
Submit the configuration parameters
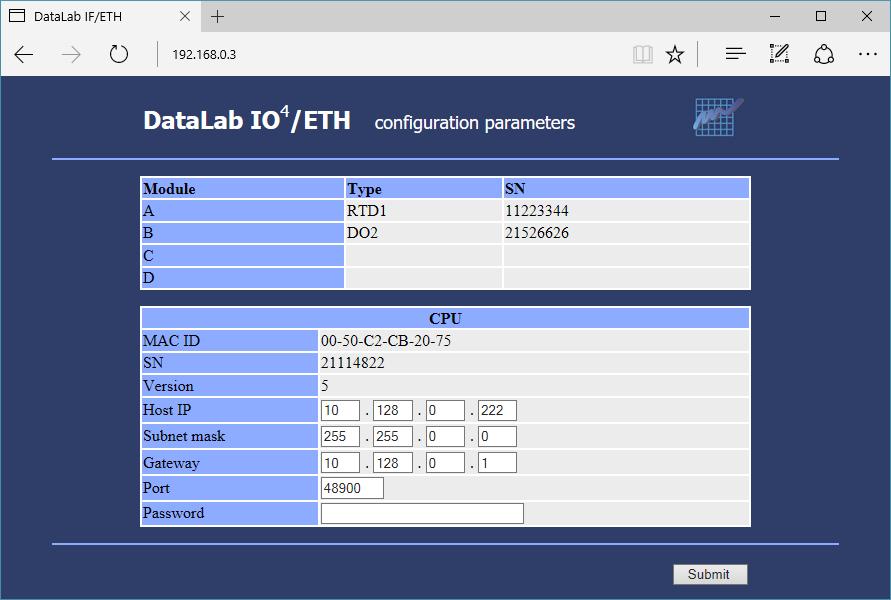tap(710, 574)
